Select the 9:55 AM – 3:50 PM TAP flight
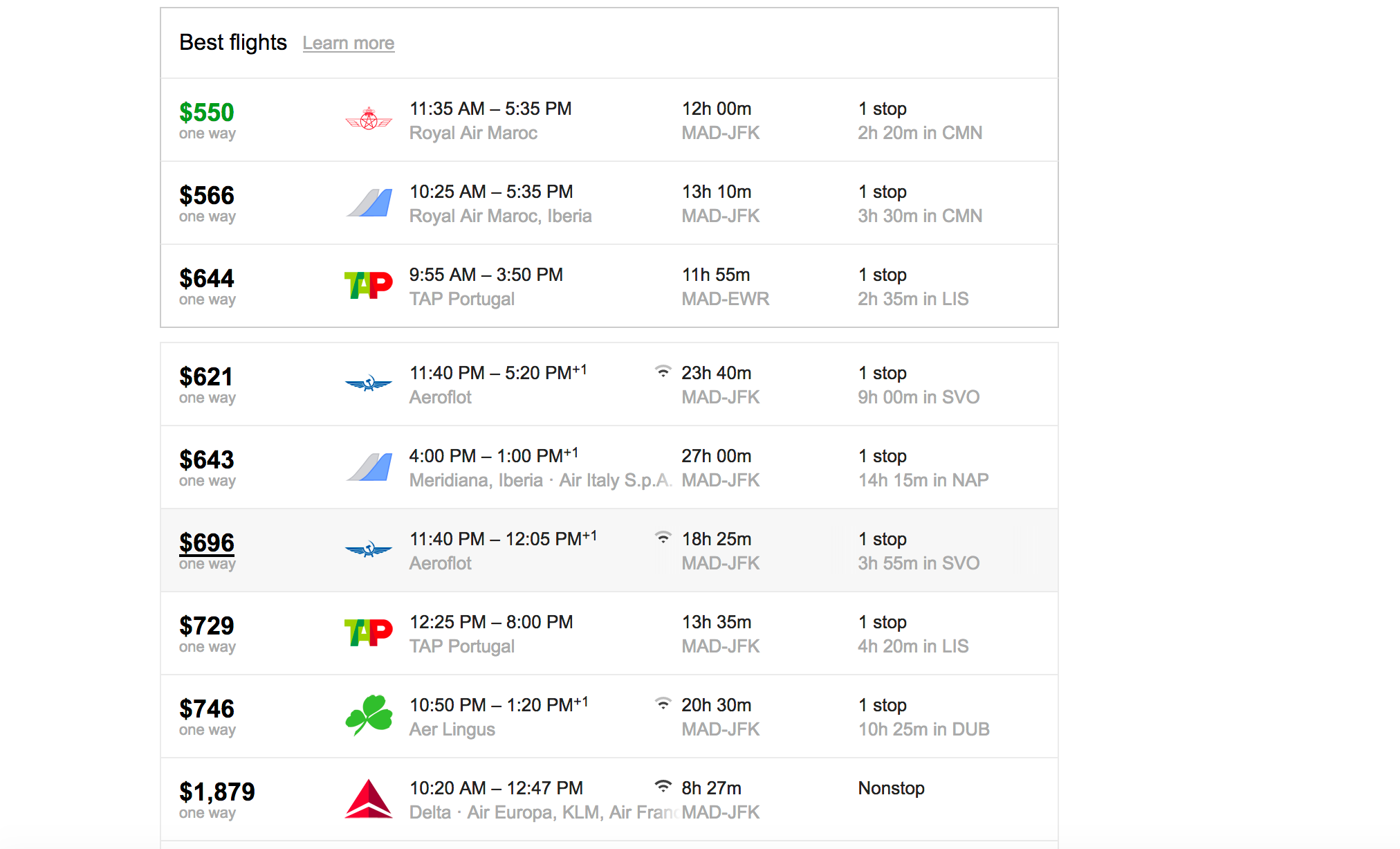The image size is (1400, 849). click(486, 275)
